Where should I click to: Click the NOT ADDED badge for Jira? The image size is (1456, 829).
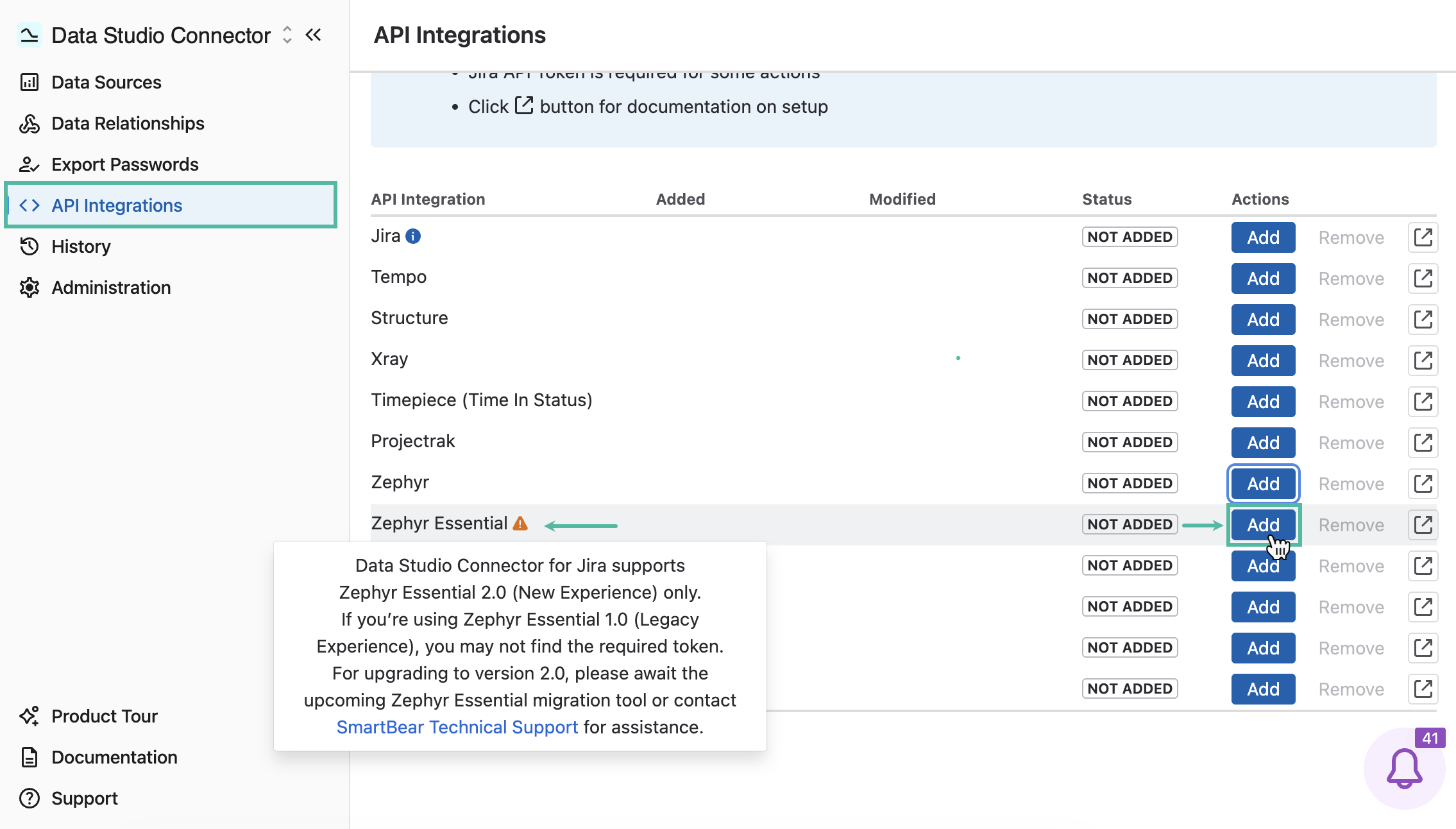pos(1130,237)
